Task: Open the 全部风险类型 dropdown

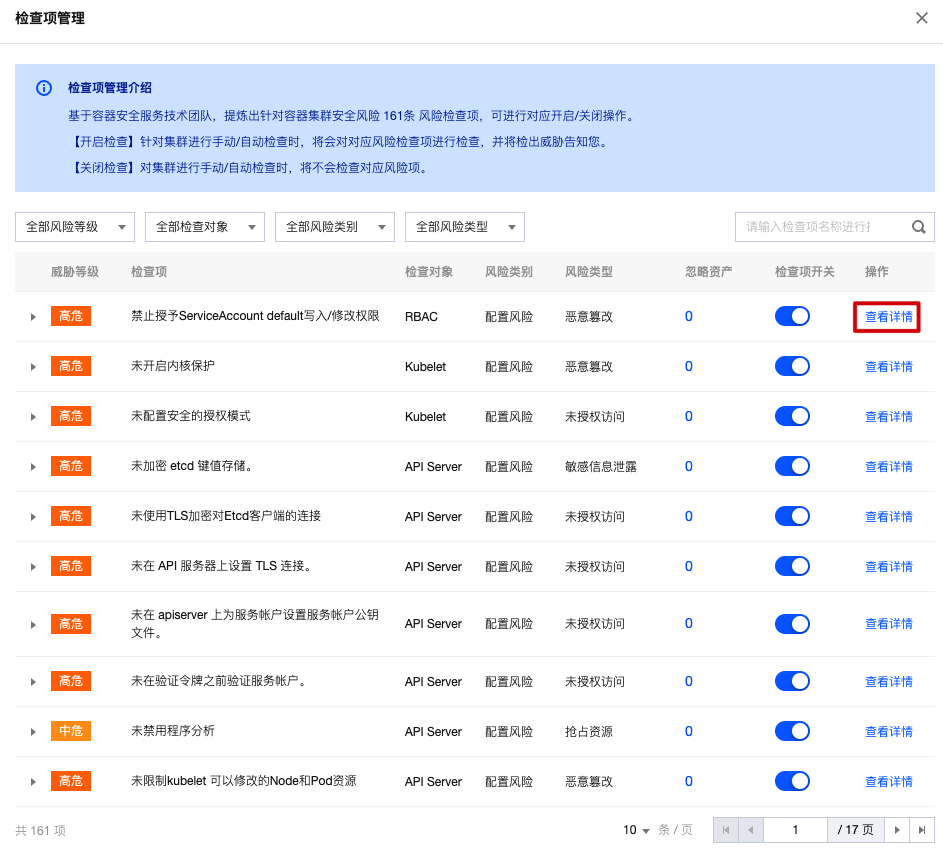Action: coord(464,227)
